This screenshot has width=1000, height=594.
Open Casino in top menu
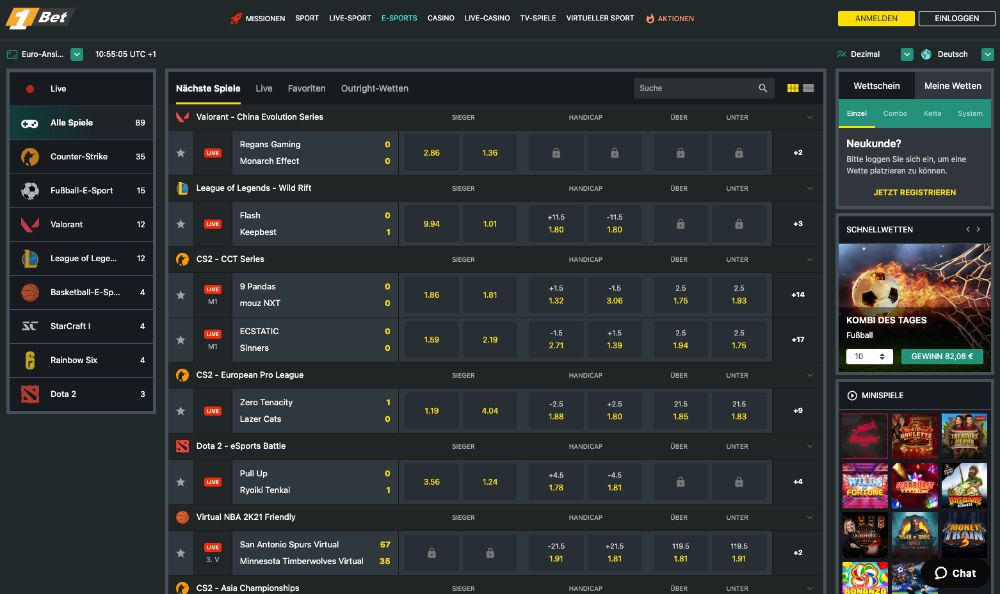pyautogui.click(x=441, y=19)
